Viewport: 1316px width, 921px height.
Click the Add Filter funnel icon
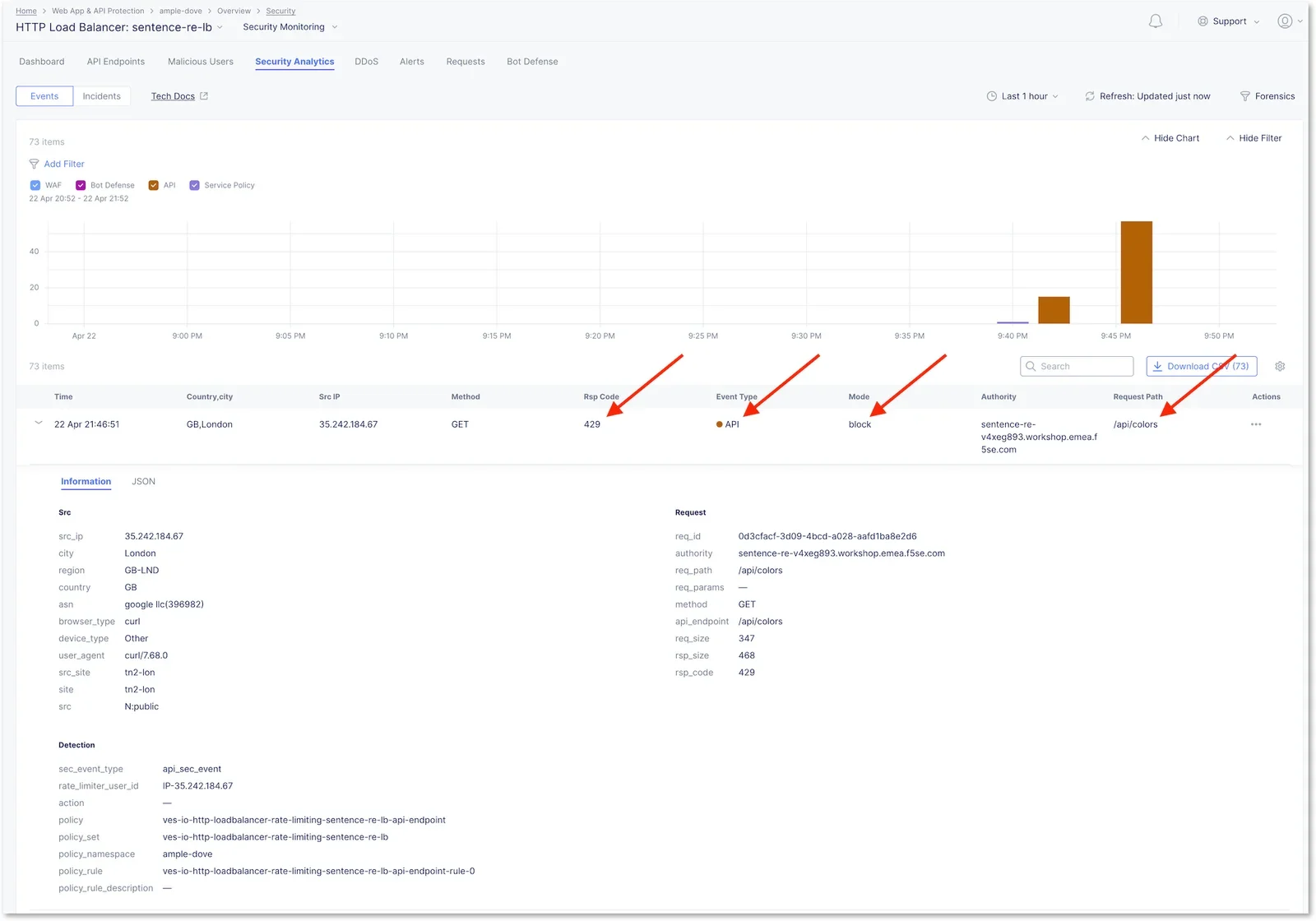pyautogui.click(x=34, y=164)
